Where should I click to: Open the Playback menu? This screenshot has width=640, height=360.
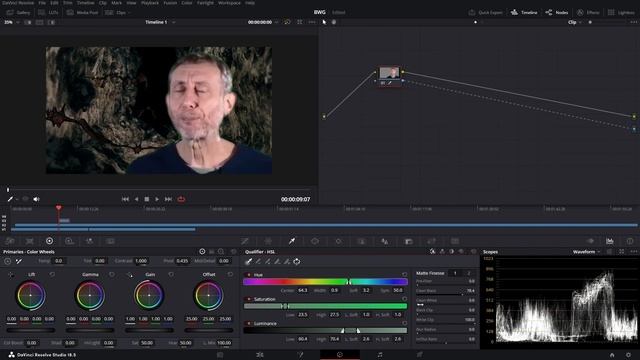coord(150,2)
